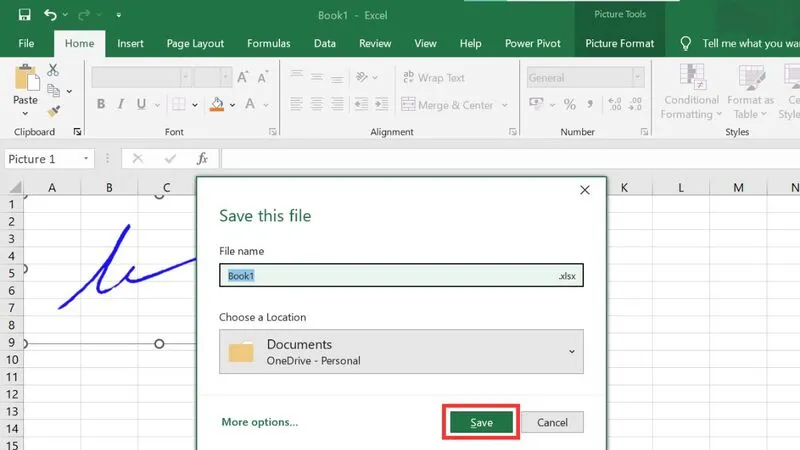Open the Review tab
The width and height of the screenshot is (800, 450).
375,43
